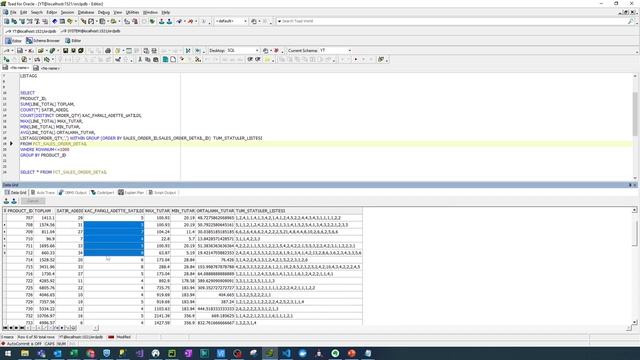Open the Edit menu
640x360 pixels.
pyautogui.click(x=24, y=12)
